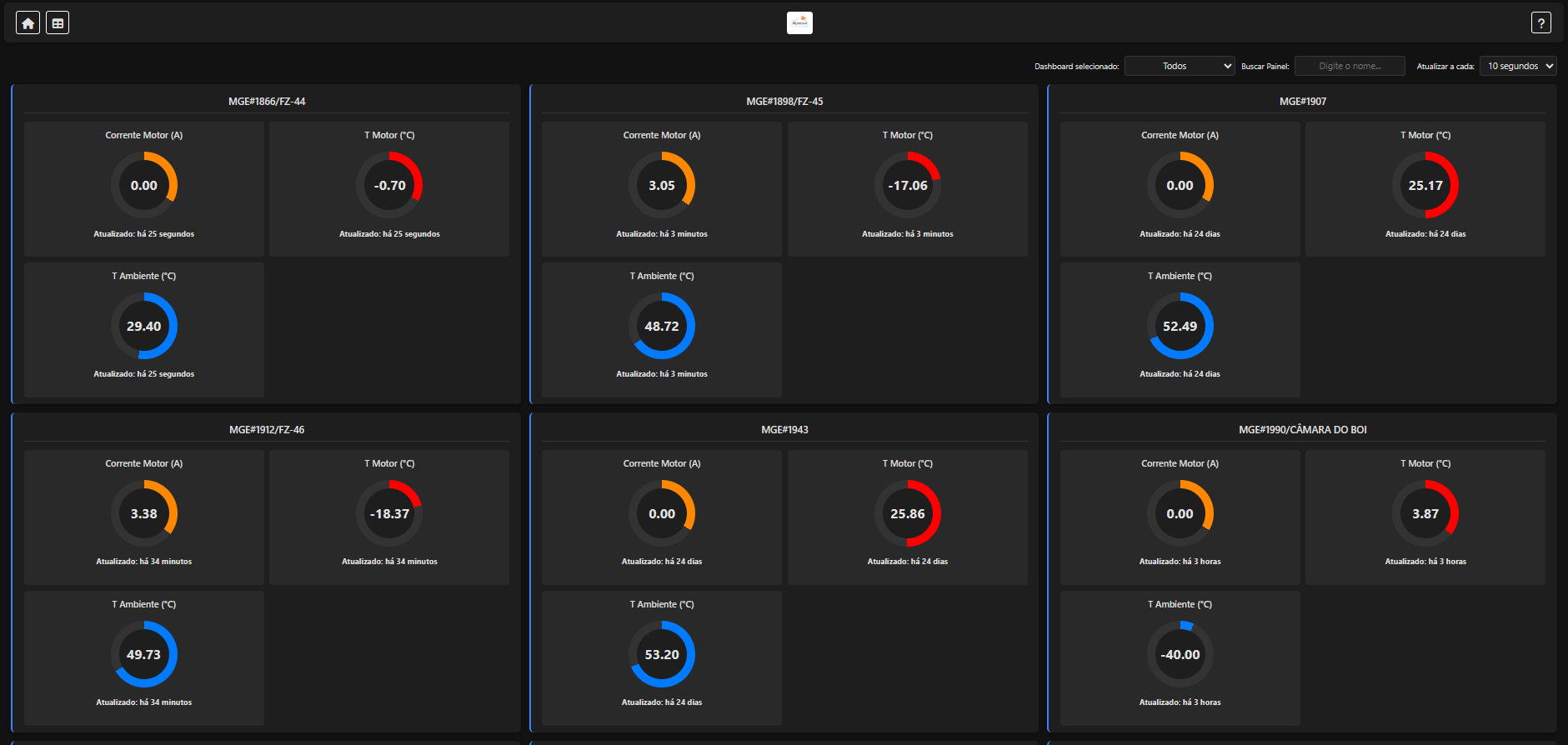Screen dimensions: 1568x745
Task: Click the T Motor (°C) label in MGE#1907
Action: [x=1425, y=135]
